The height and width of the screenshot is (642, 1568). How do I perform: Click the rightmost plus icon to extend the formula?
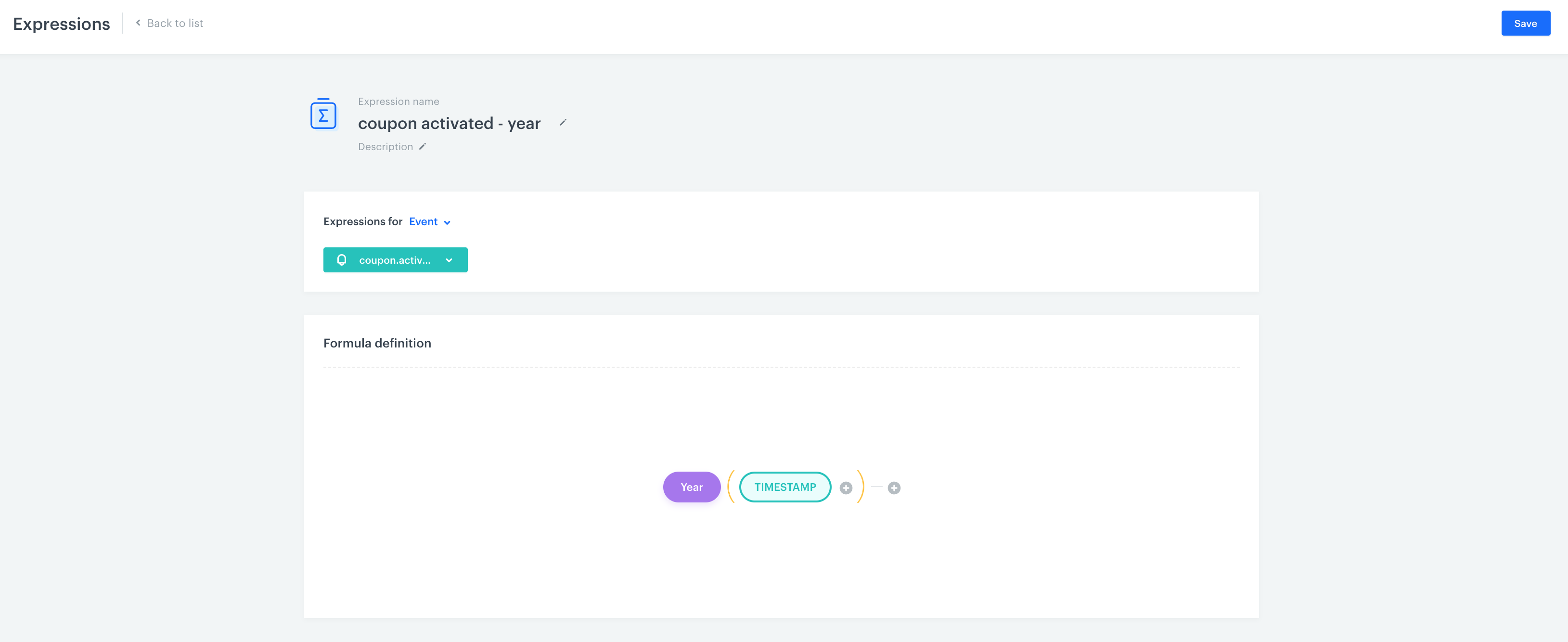click(x=894, y=487)
